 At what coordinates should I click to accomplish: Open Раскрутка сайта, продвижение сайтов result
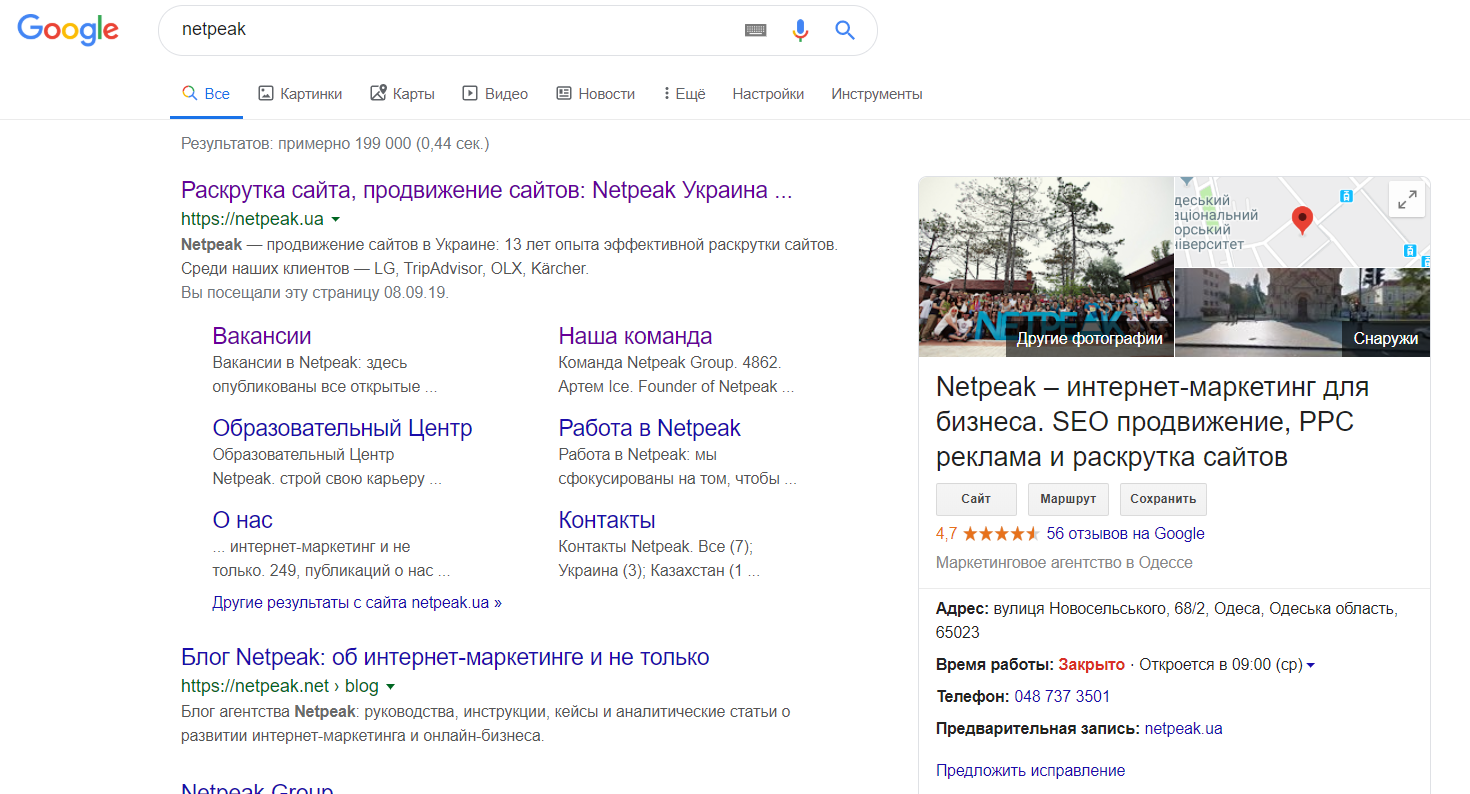click(x=486, y=190)
